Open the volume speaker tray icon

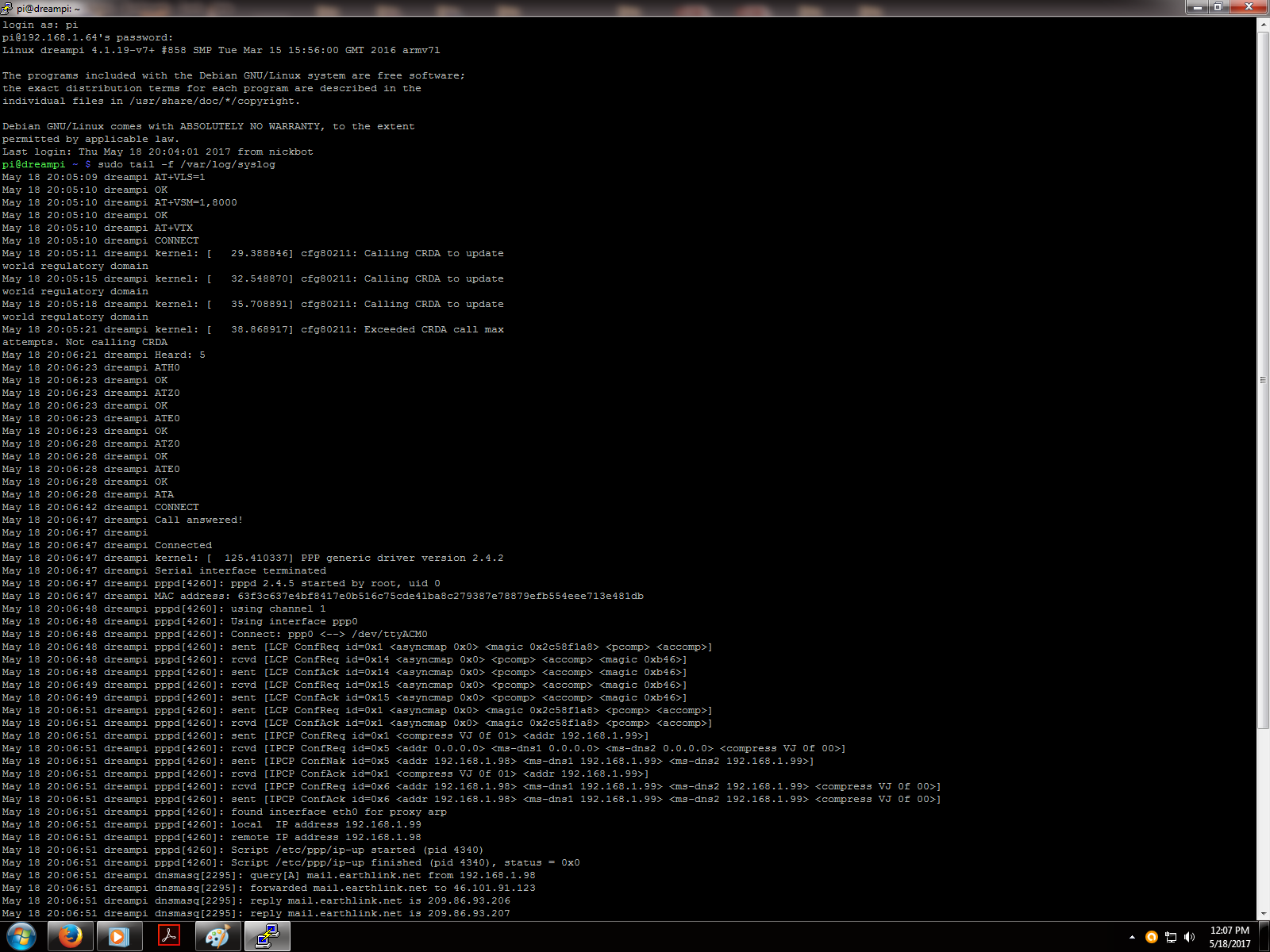click(1189, 937)
